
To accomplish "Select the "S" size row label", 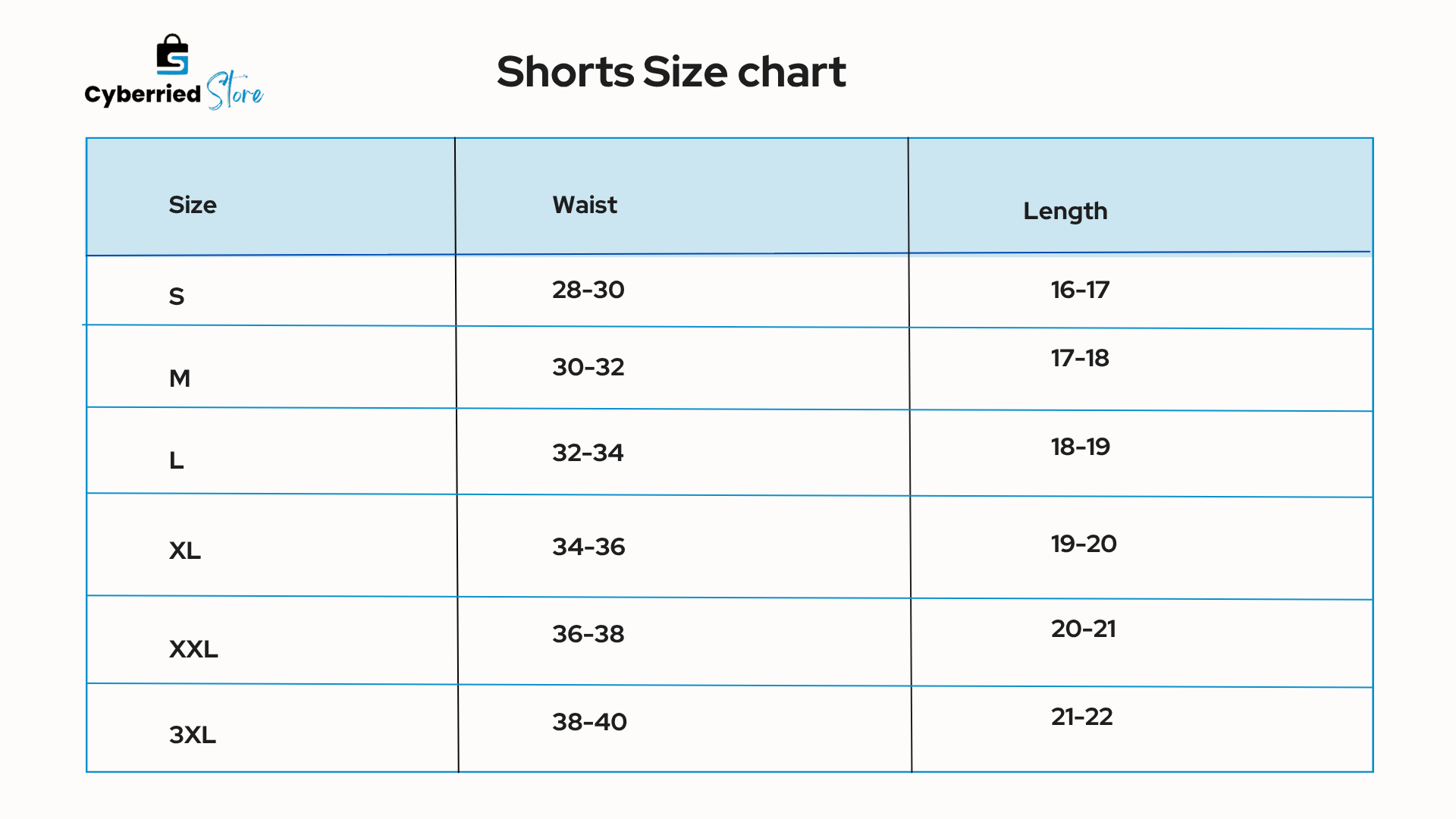I will 176,296.
